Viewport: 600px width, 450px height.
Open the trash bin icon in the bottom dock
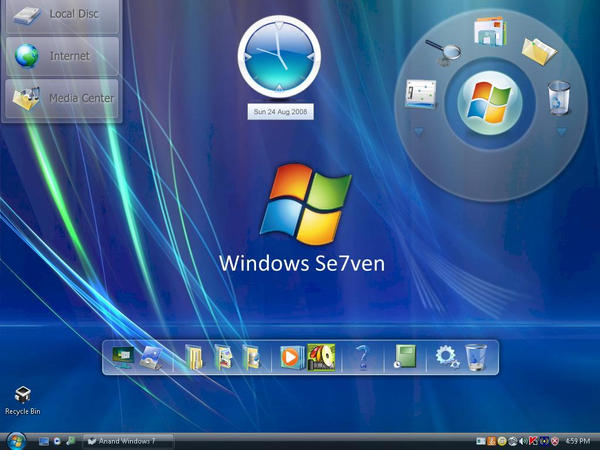pyautogui.click(x=476, y=357)
